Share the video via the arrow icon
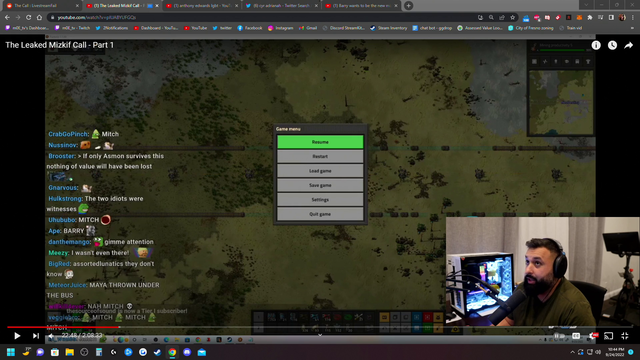Screen dimensions: 640x360 coord(629,45)
